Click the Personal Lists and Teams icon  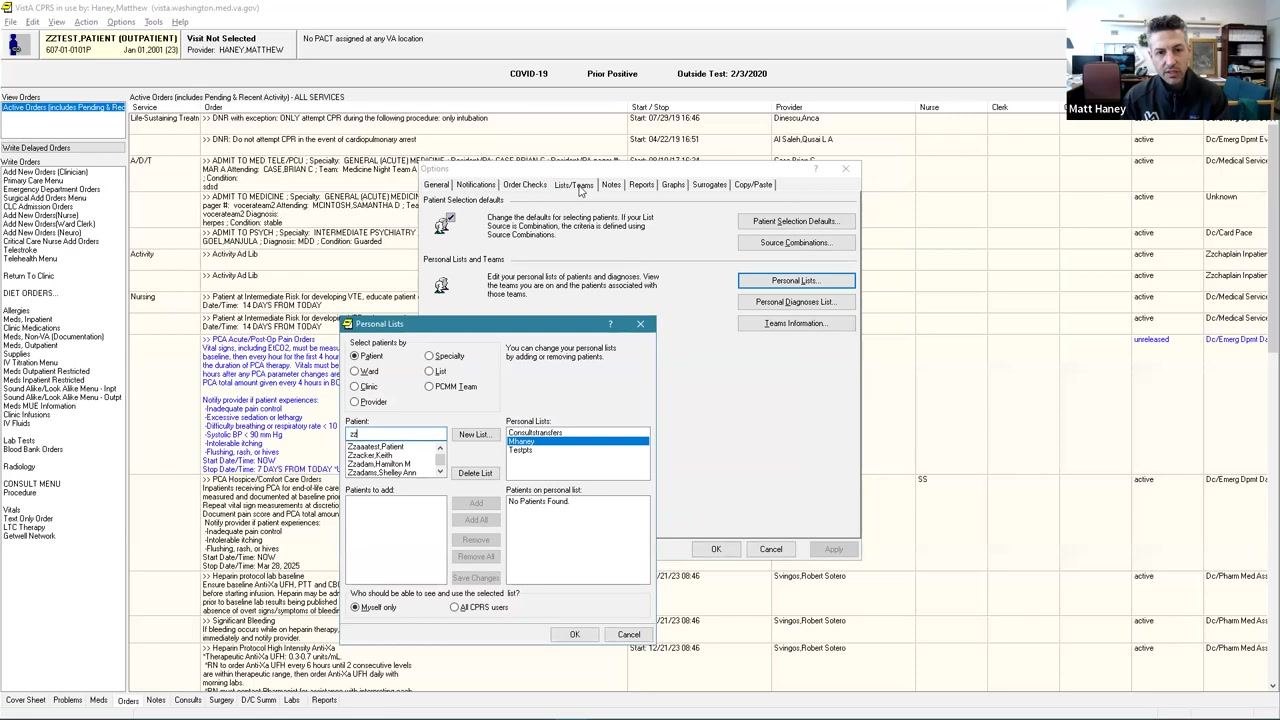coord(441,286)
